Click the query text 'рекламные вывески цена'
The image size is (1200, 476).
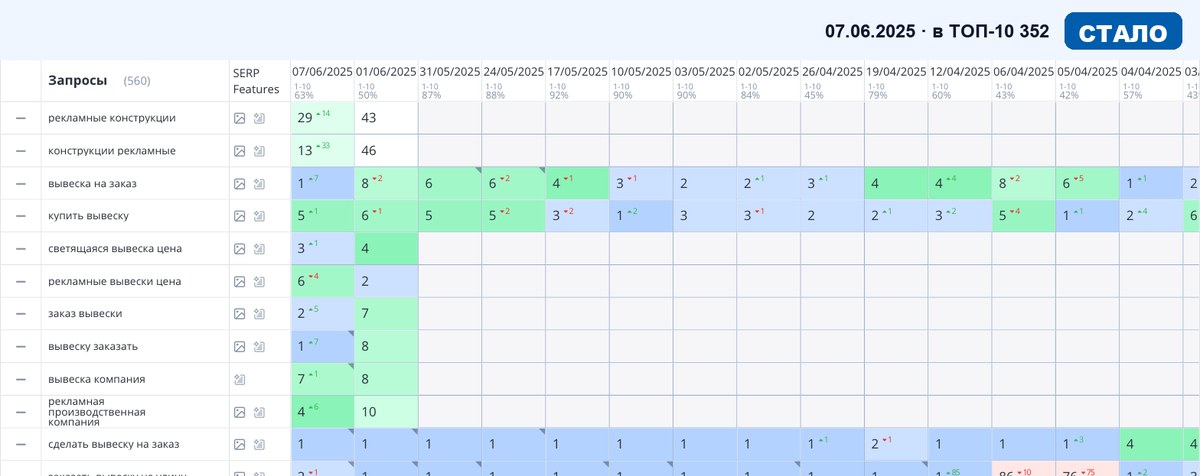[115, 282]
